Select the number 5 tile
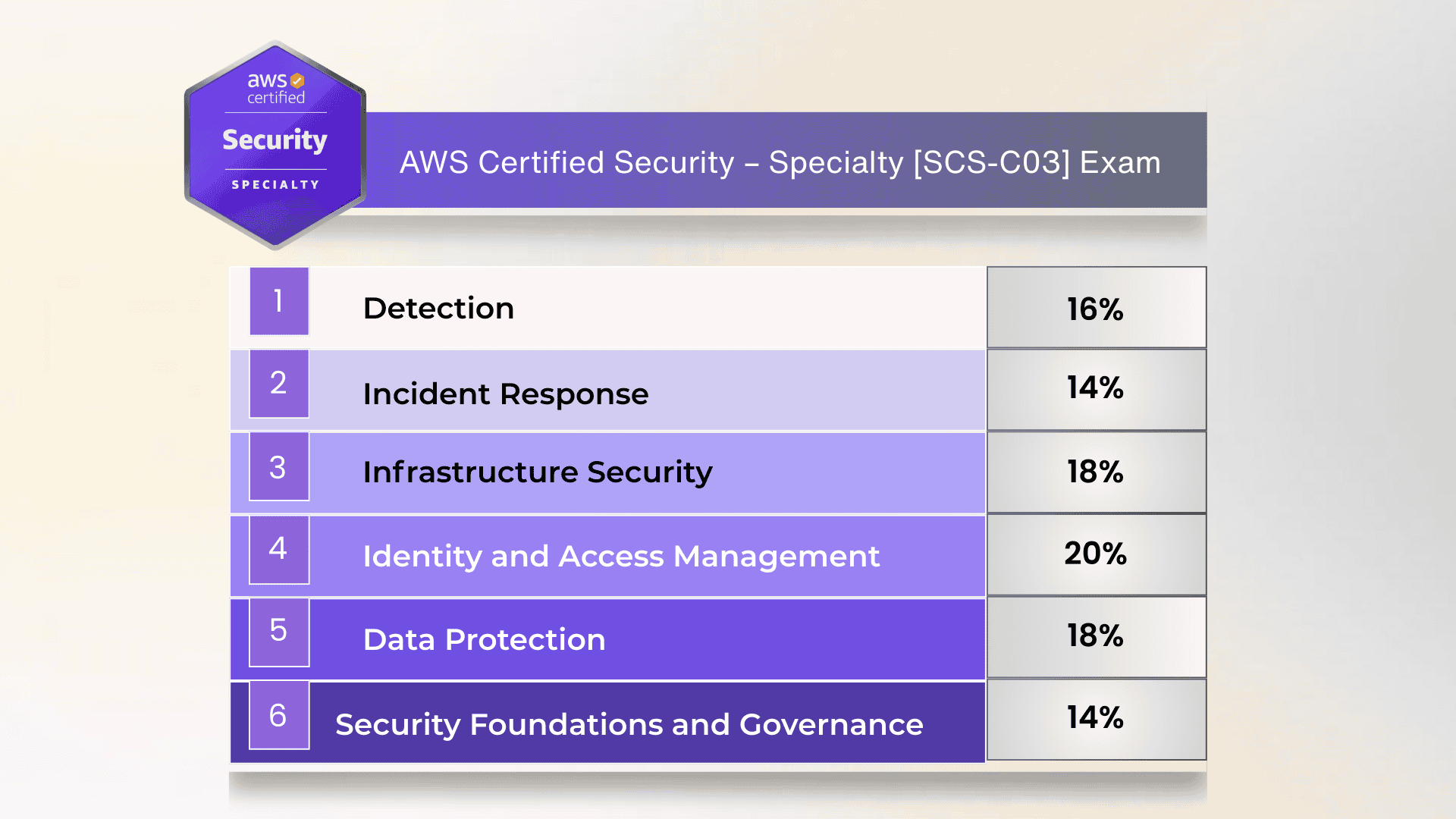This screenshot has height=819, width=1456. [279, 632]
